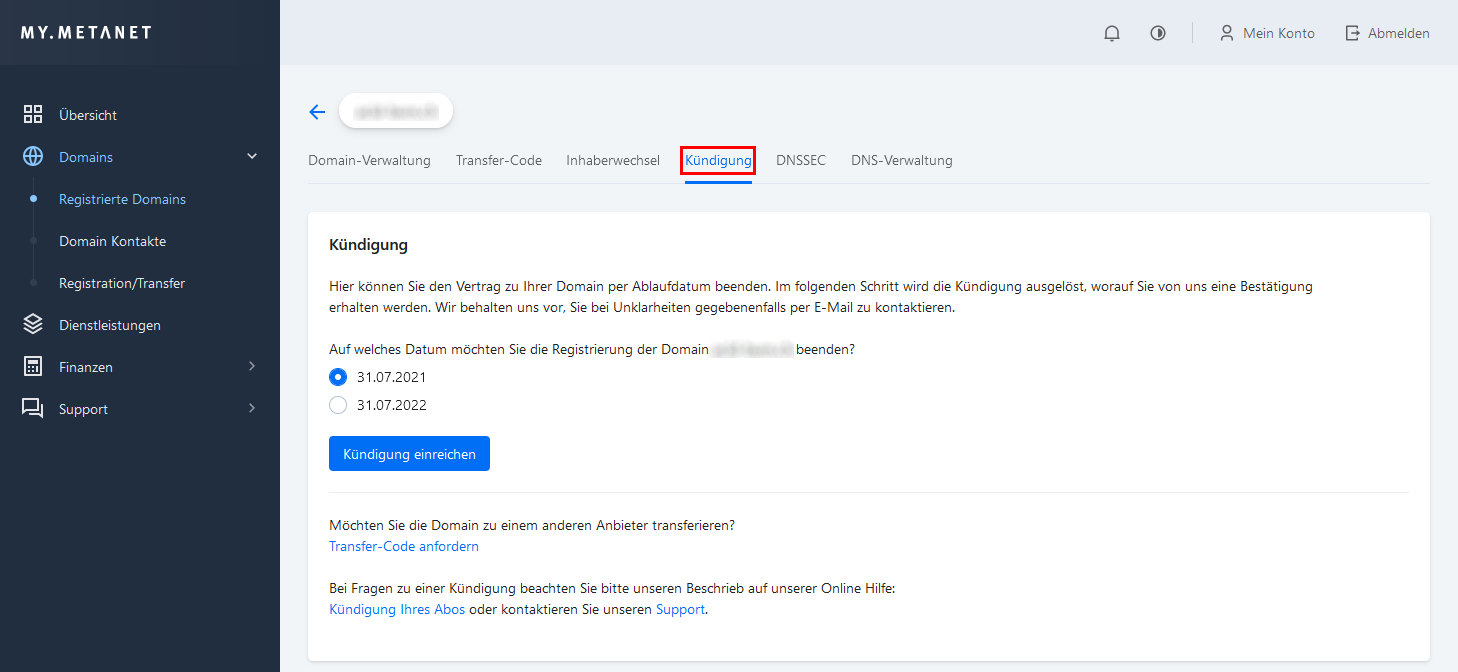Expand the Finanzen submenu arrow
The width and height of the screenshot is (1458, 672).
[252, 367]
